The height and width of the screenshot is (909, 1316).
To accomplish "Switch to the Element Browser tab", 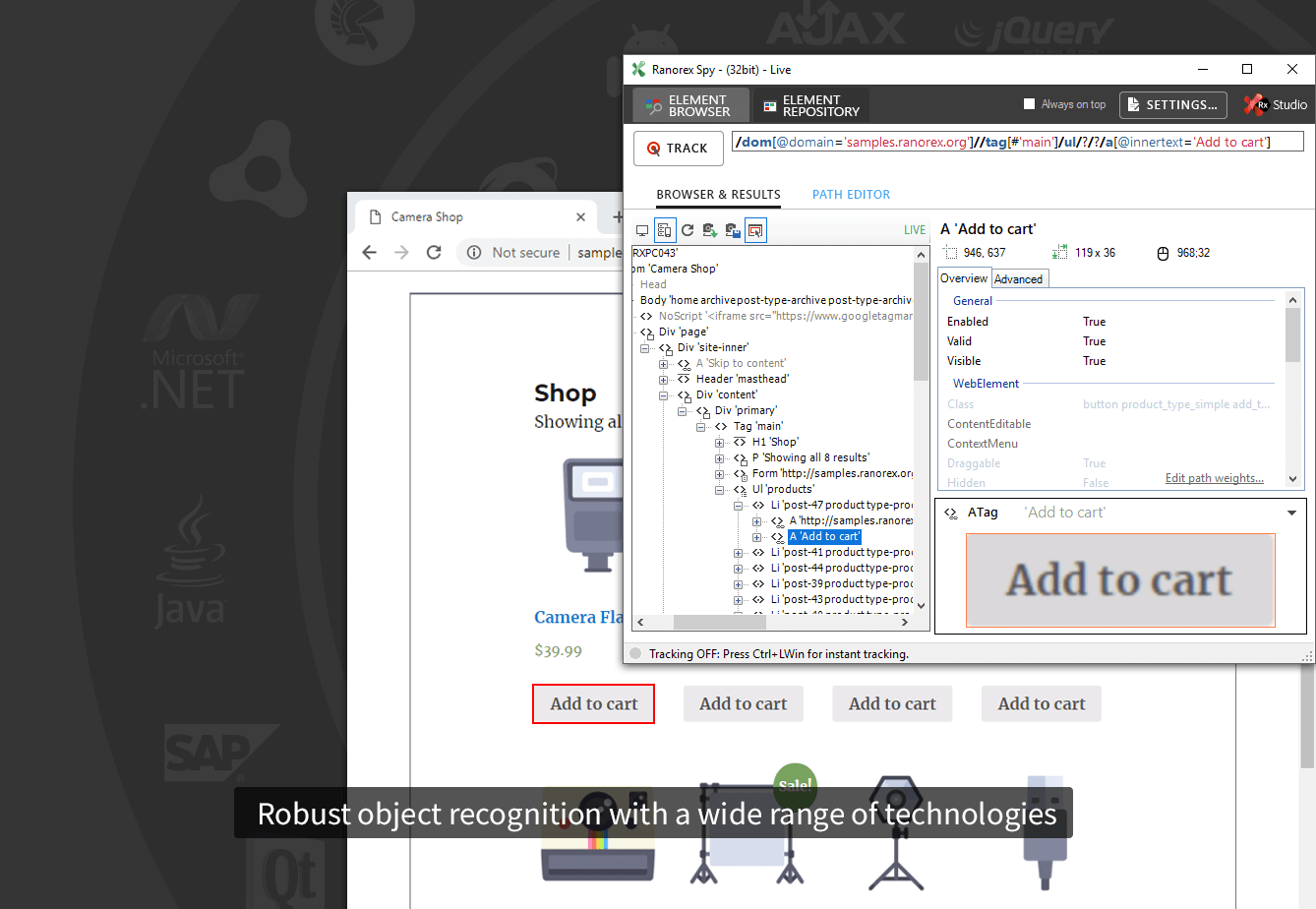I will pyautogui.click(x=690, y=105).
